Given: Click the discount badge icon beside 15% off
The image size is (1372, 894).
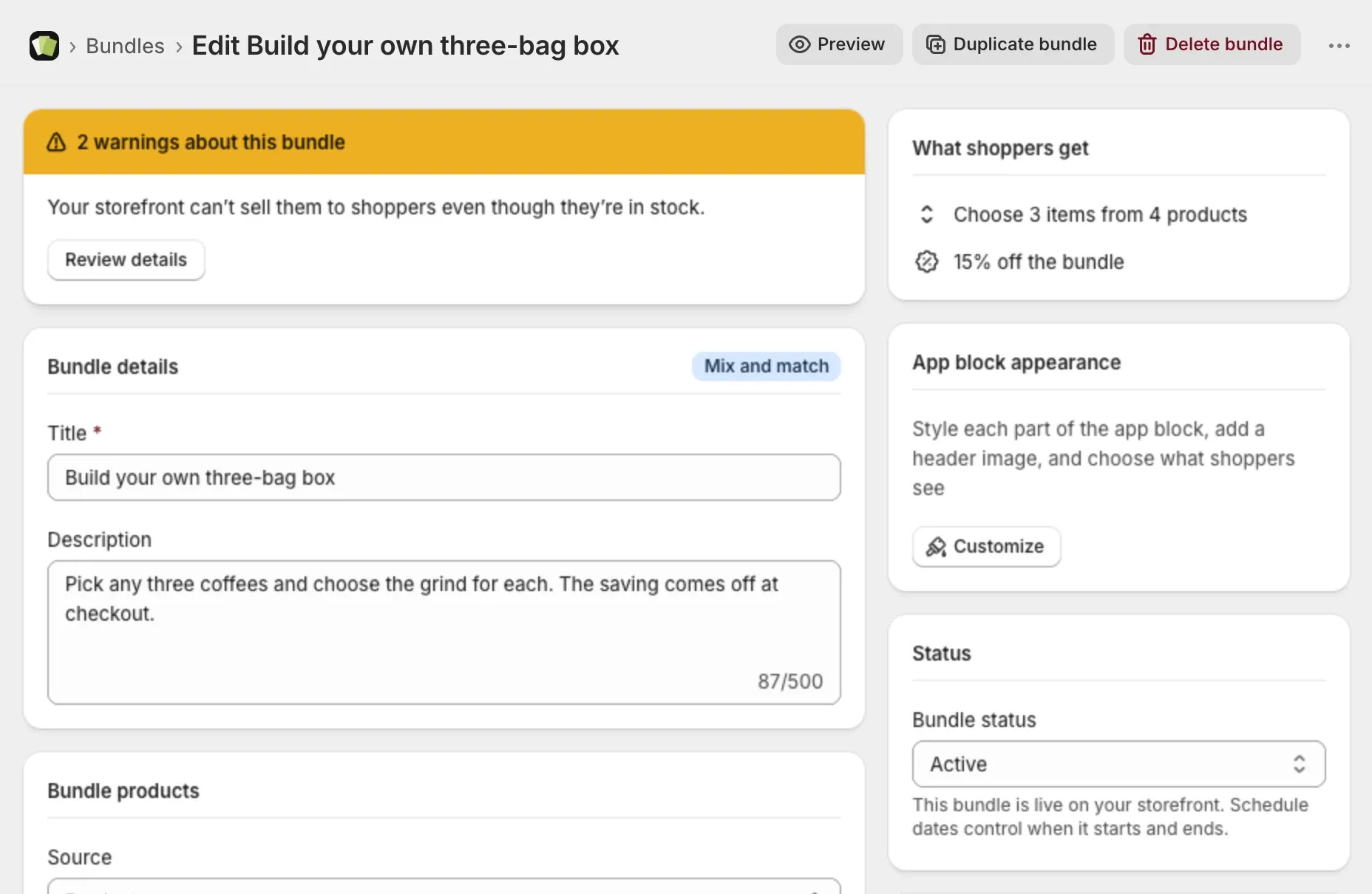Looking at the screenshot, I should click(926, 262).
